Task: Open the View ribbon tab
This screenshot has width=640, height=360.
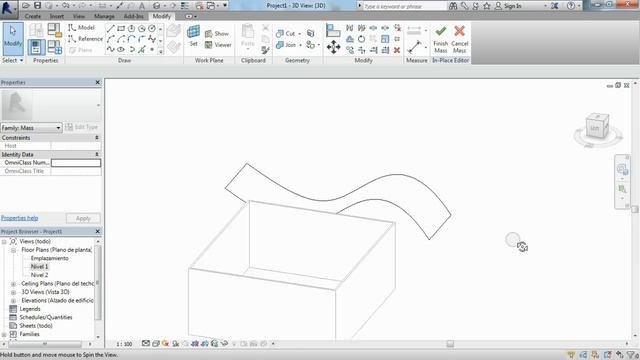Action: 79,16
